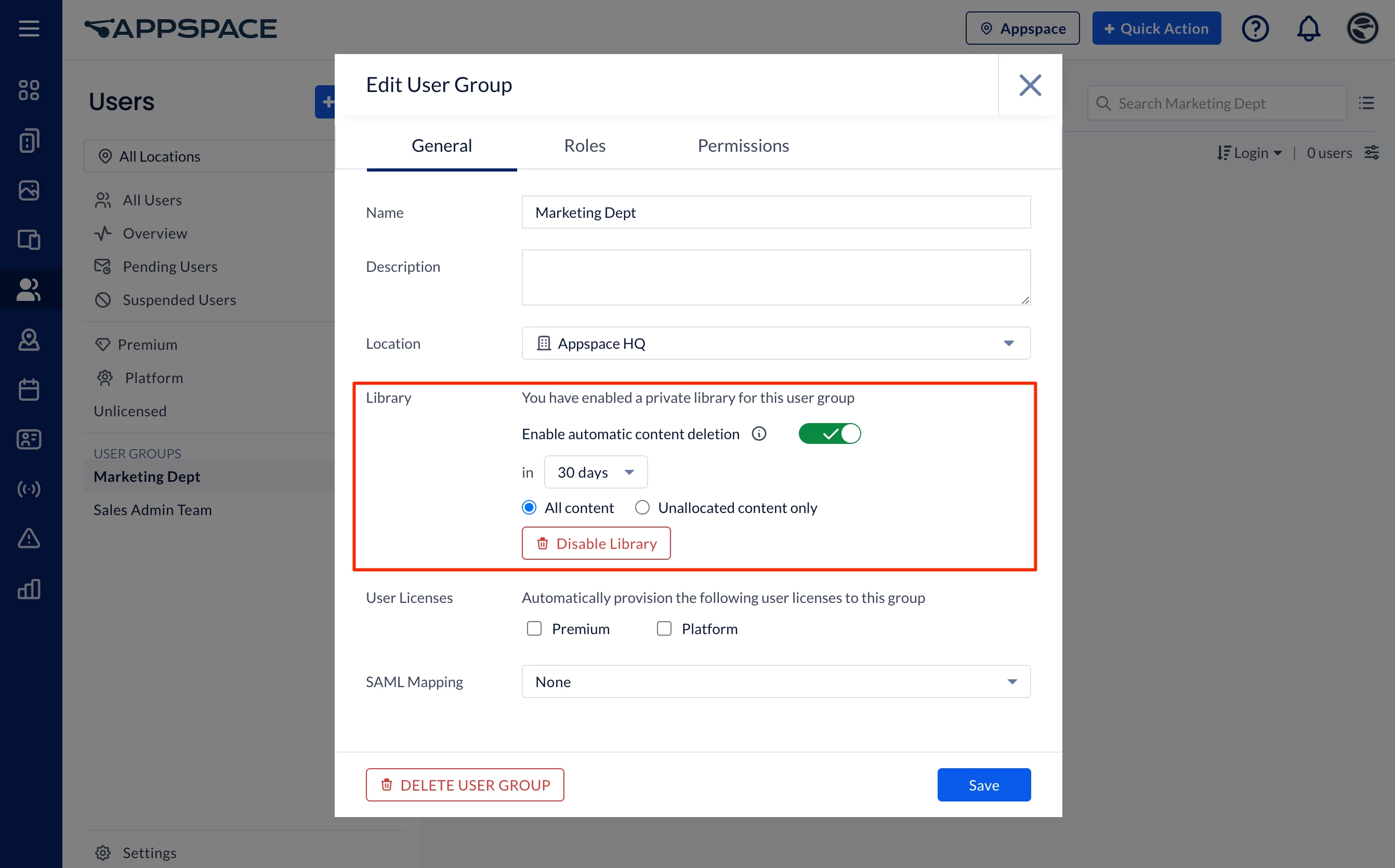Open the Appspace HQ location dropdown
The height and width of the screenshot is (868, 1395).
[775, 343]
